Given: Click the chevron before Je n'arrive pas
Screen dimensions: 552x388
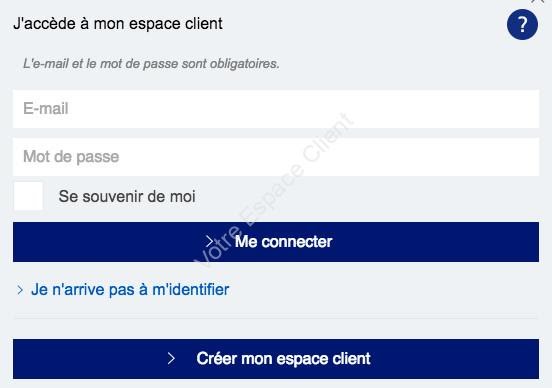Looking at the screenshot, I should (20, 290).
